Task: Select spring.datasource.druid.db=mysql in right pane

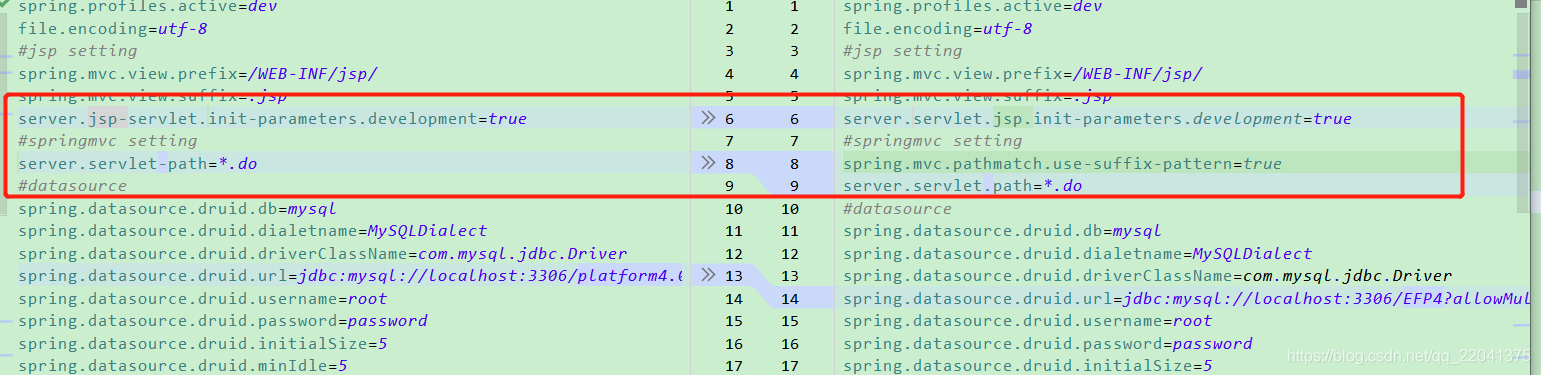Action: point(1002,231)
